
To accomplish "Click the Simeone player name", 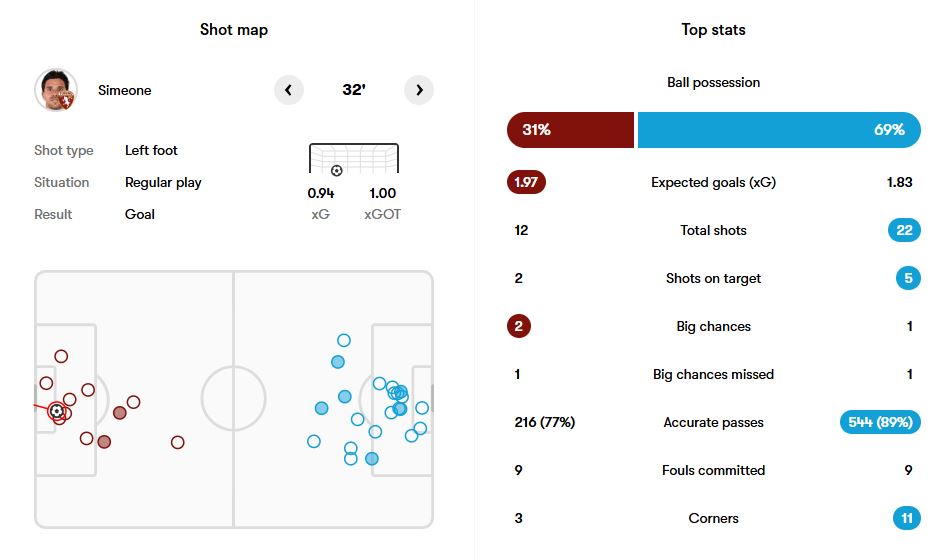I will click(x=125, y=90).
